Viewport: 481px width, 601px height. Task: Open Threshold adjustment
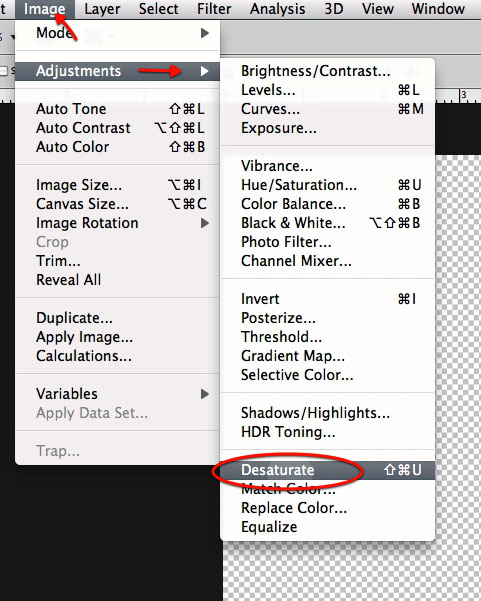click(328, 337)
